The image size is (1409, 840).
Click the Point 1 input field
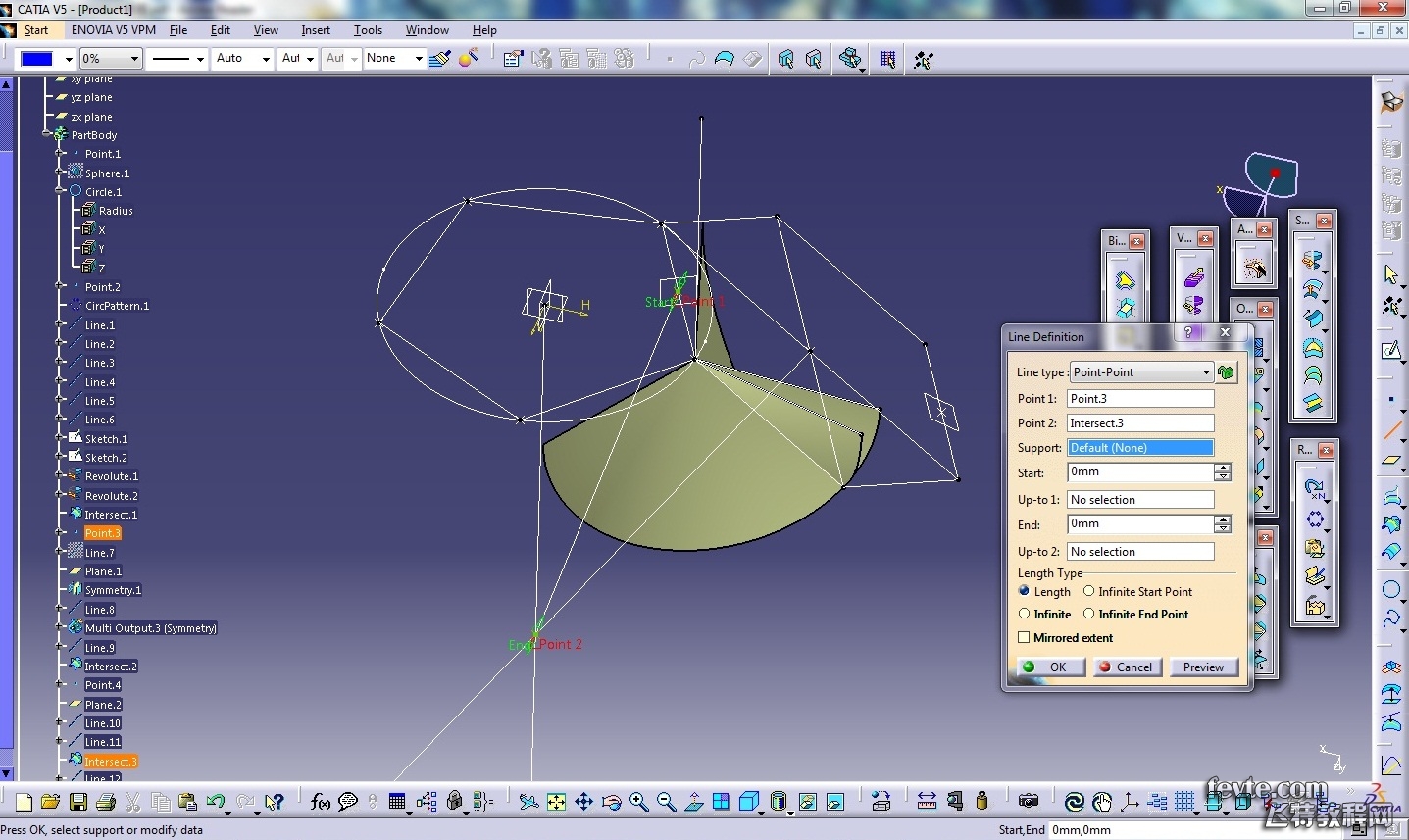(x=1140, y=399)
